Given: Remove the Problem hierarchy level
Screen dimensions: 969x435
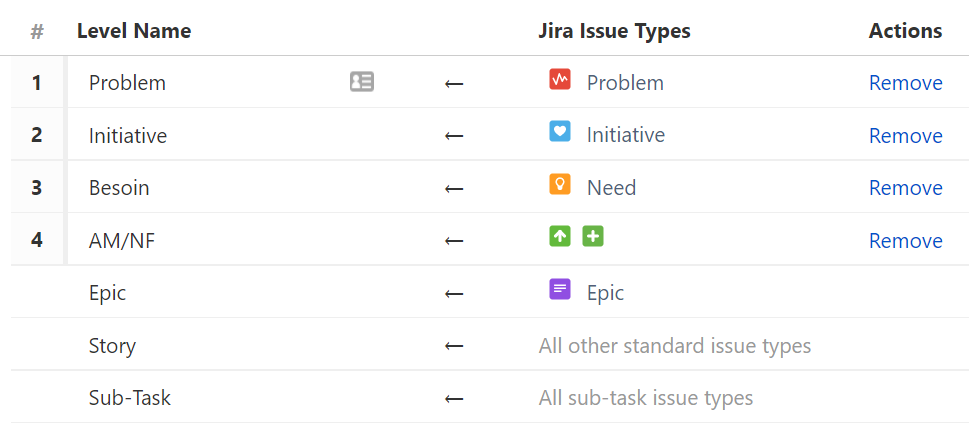Looking at the screenshot, I should (905, 83).
